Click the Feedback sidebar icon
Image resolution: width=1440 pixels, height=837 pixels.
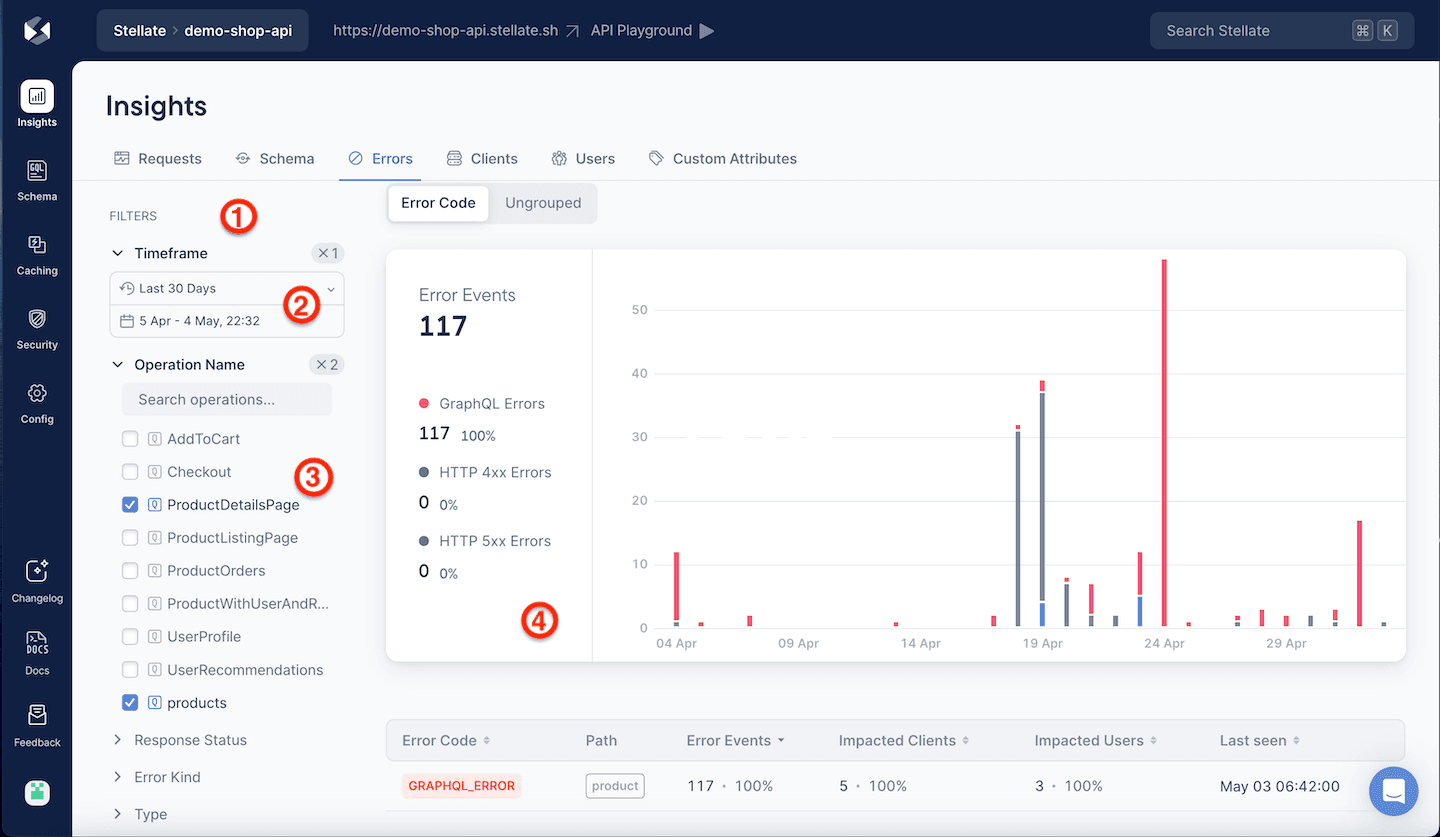coord(37,716)
